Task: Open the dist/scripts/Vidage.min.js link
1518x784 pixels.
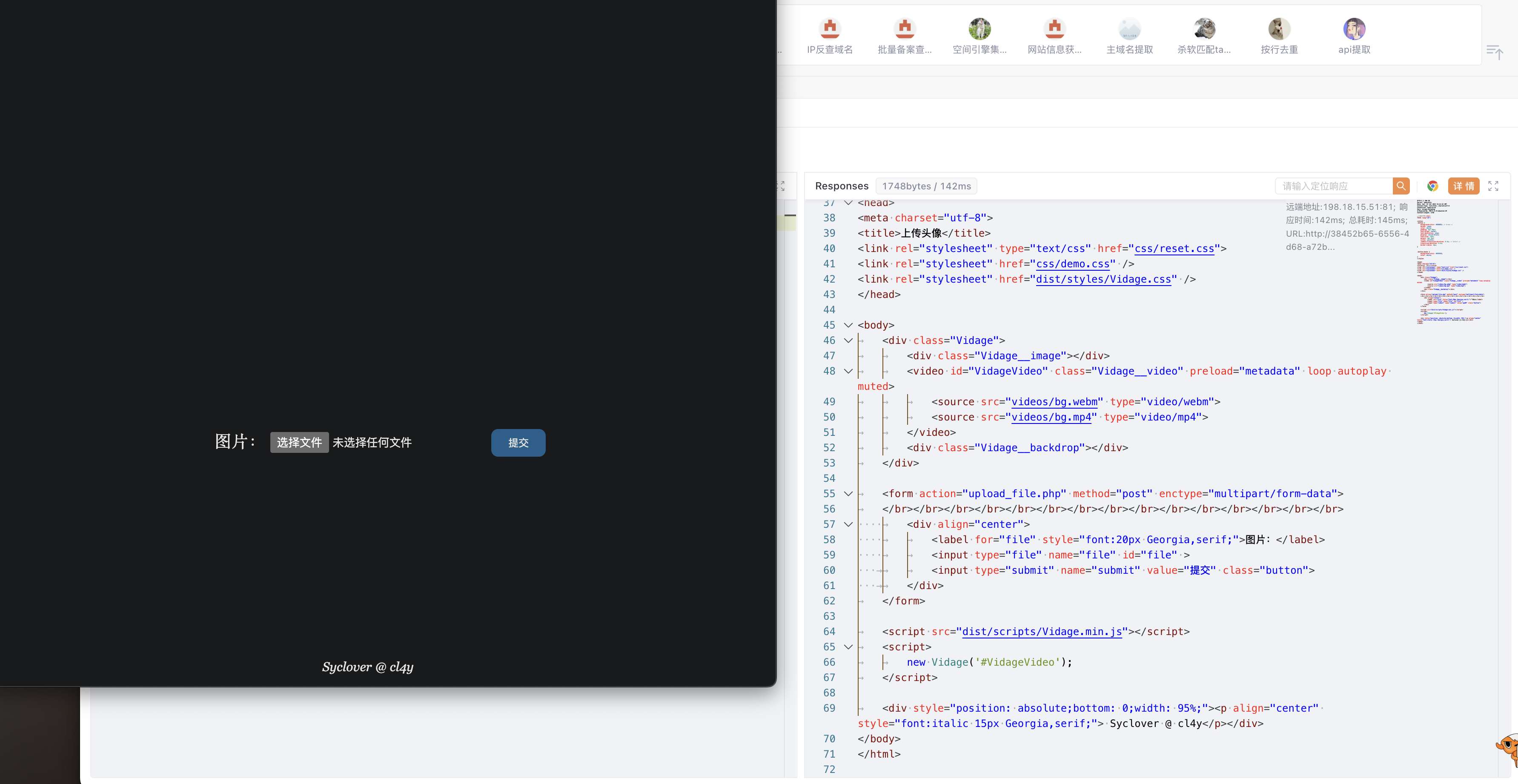Action: pyautogui.click(x=1041, y=632)
